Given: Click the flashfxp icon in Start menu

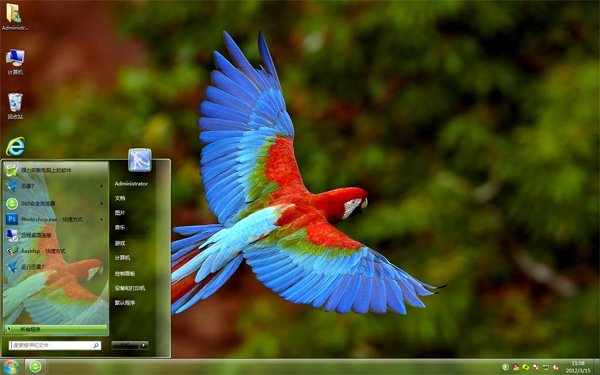Looking at the screenshot, I should [x=12, y=251].
